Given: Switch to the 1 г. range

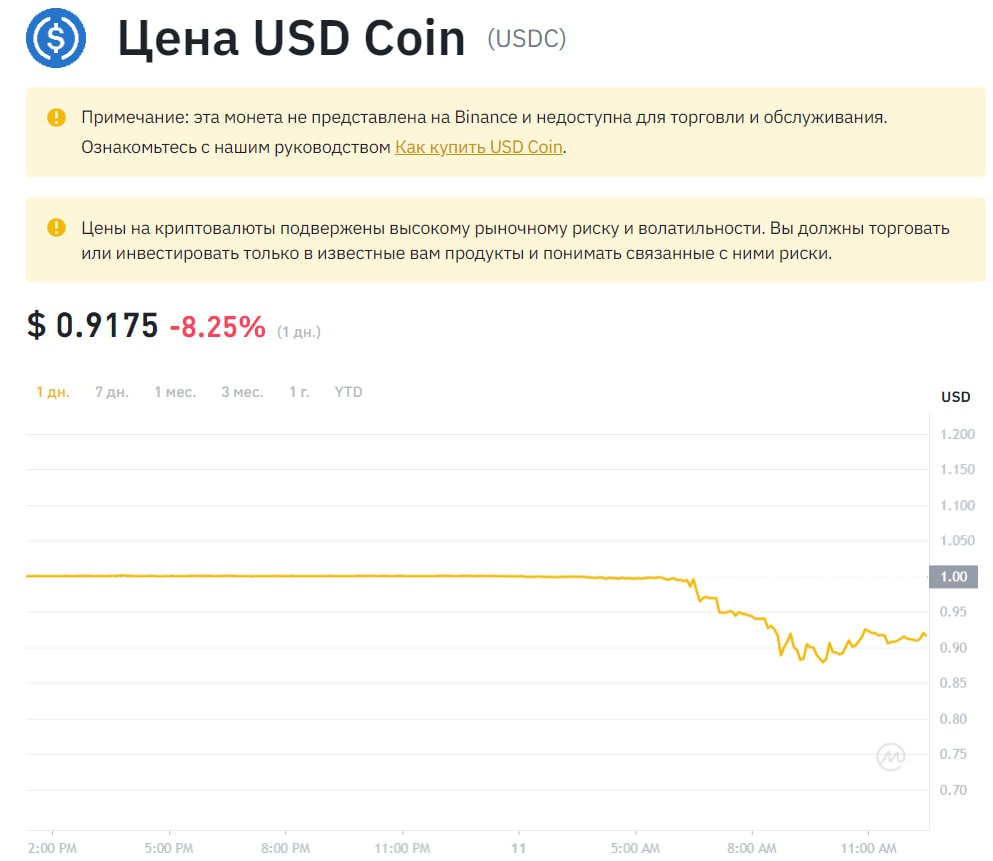Looking at the screenshot, I should click(299, 392).
